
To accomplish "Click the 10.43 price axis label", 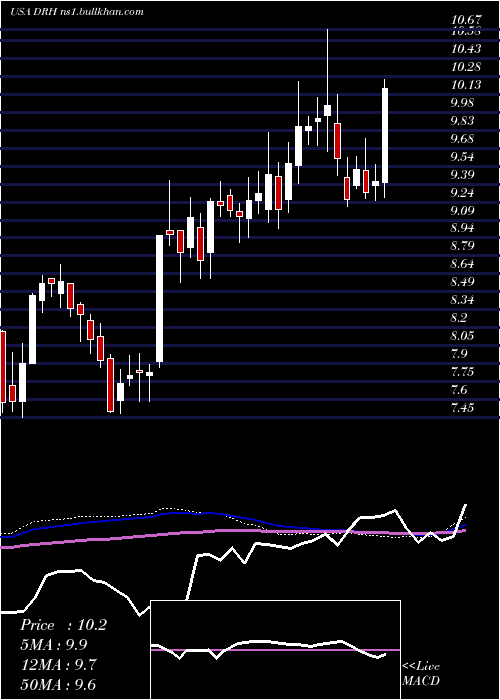I will [467, 49].
